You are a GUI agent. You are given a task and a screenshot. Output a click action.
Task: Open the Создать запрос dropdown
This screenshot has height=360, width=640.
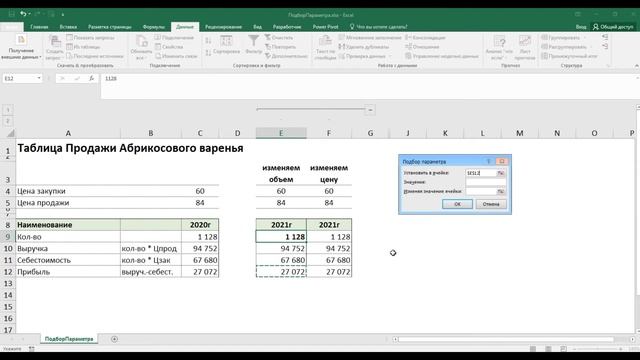[x=54, y=48]
